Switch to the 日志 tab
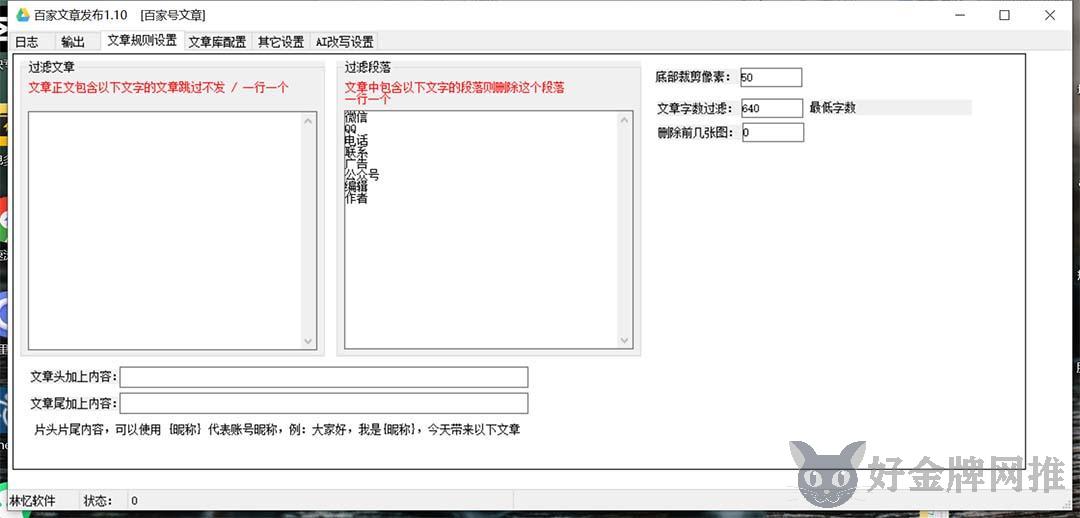This screenshot has height=518, width=1080. [27, 41]
